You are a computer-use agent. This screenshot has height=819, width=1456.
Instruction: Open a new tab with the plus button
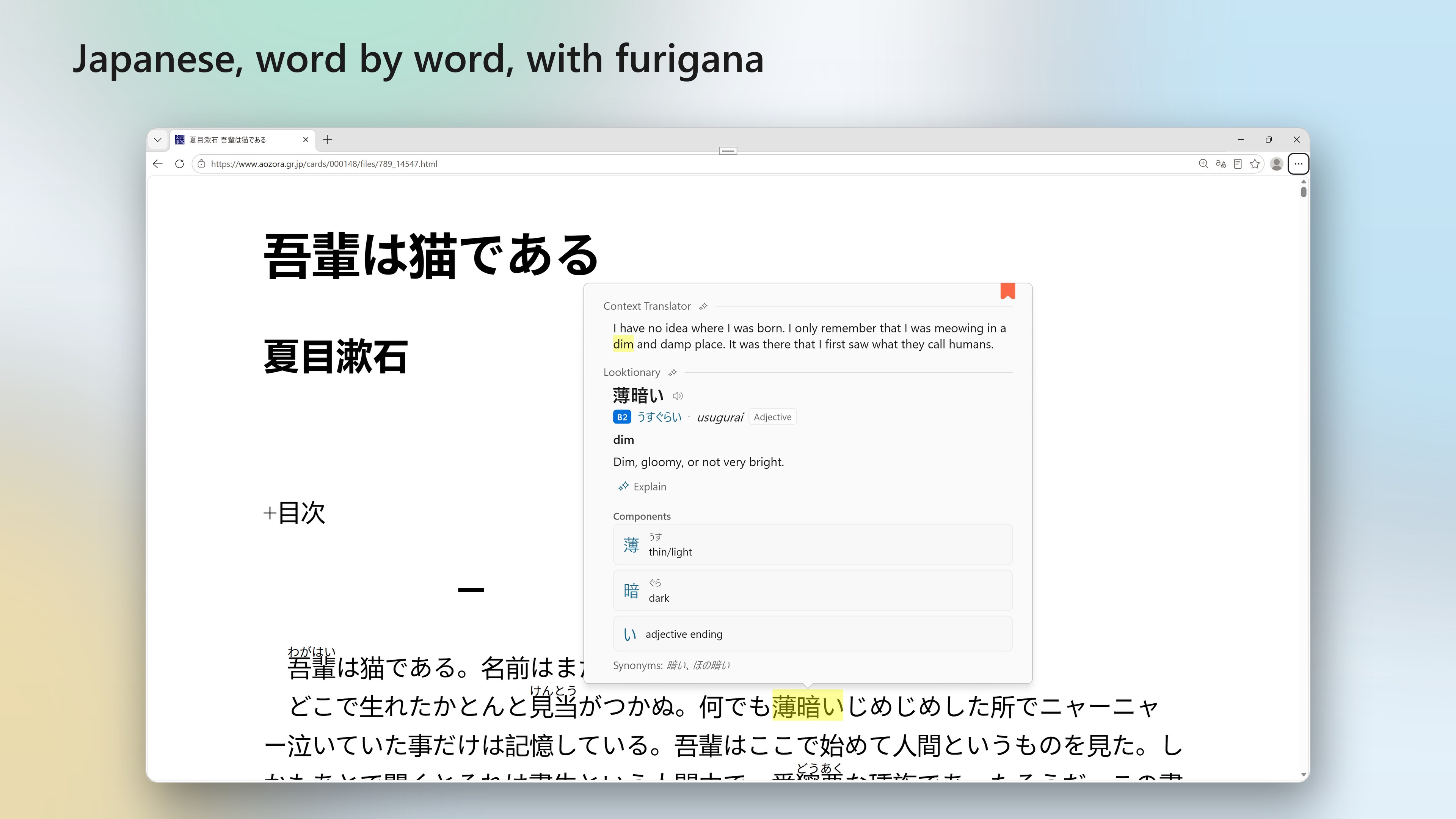(328, 140)
